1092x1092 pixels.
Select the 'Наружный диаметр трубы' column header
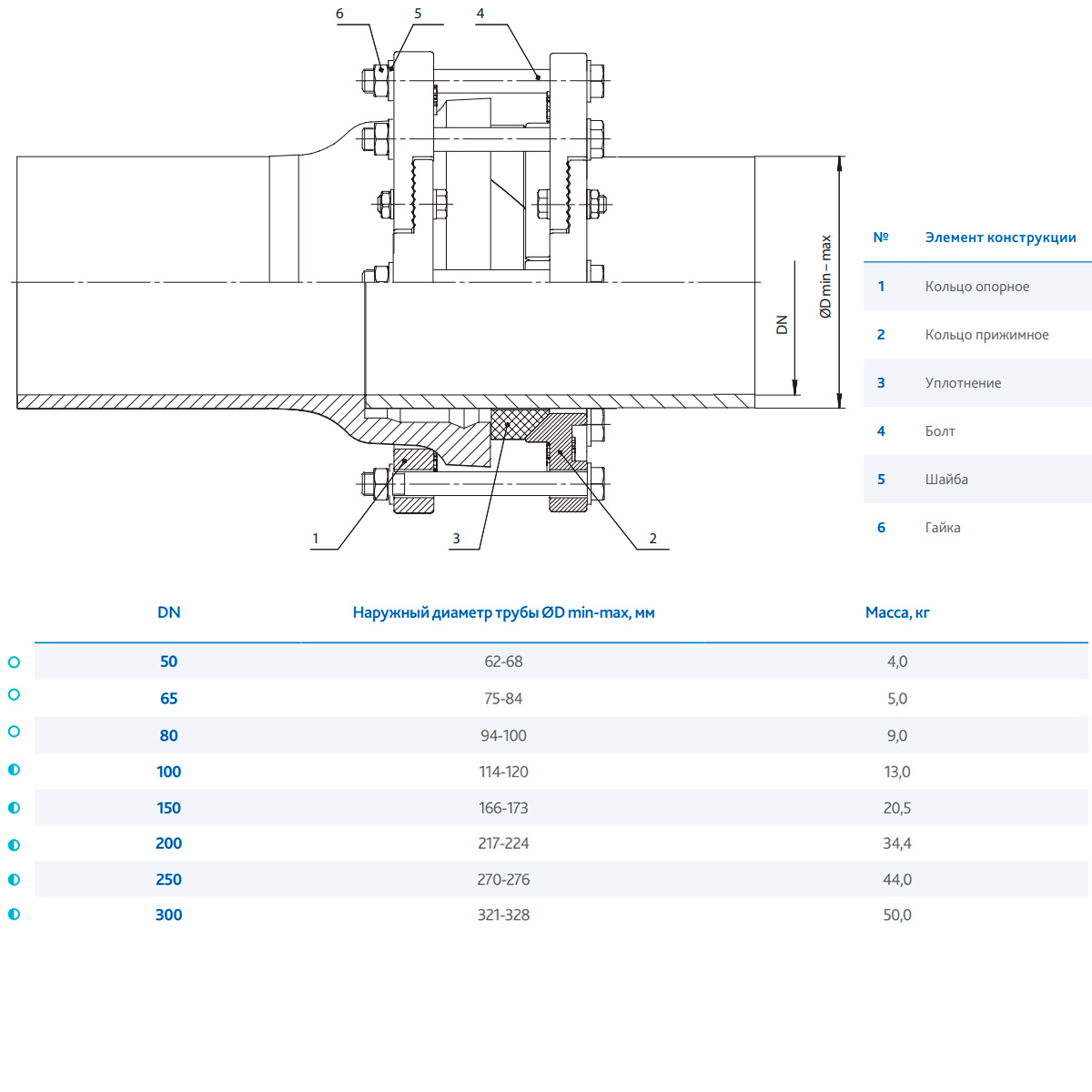click(503, 612)
